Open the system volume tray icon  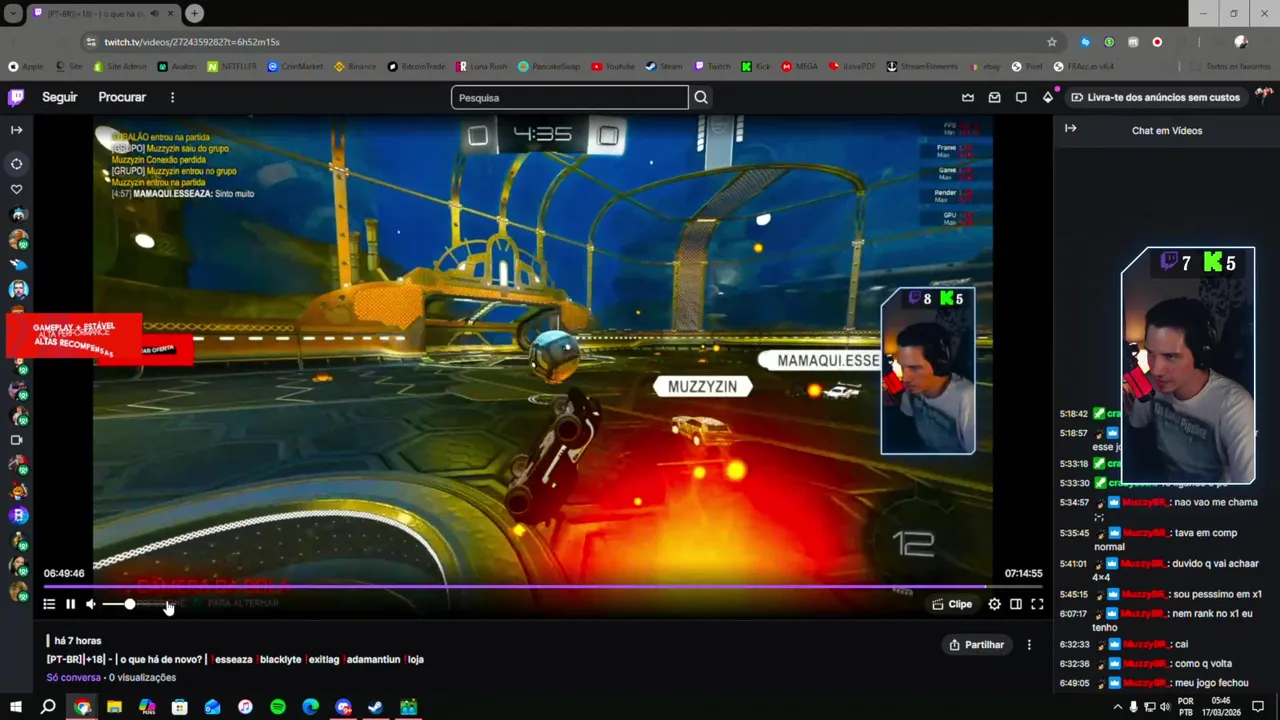tap(1165, 707)
